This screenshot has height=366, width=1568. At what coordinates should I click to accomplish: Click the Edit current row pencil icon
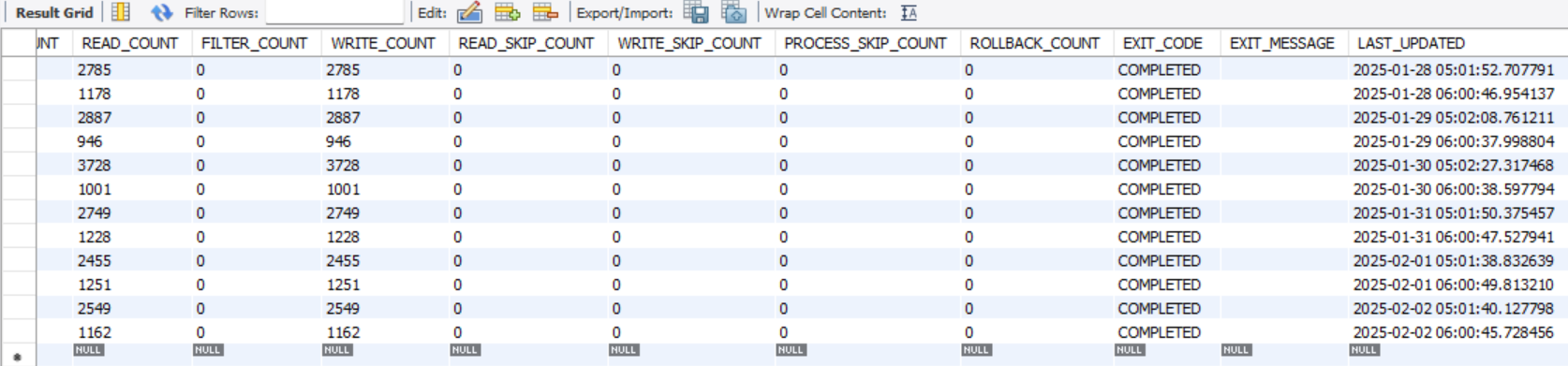pos(469,12)
